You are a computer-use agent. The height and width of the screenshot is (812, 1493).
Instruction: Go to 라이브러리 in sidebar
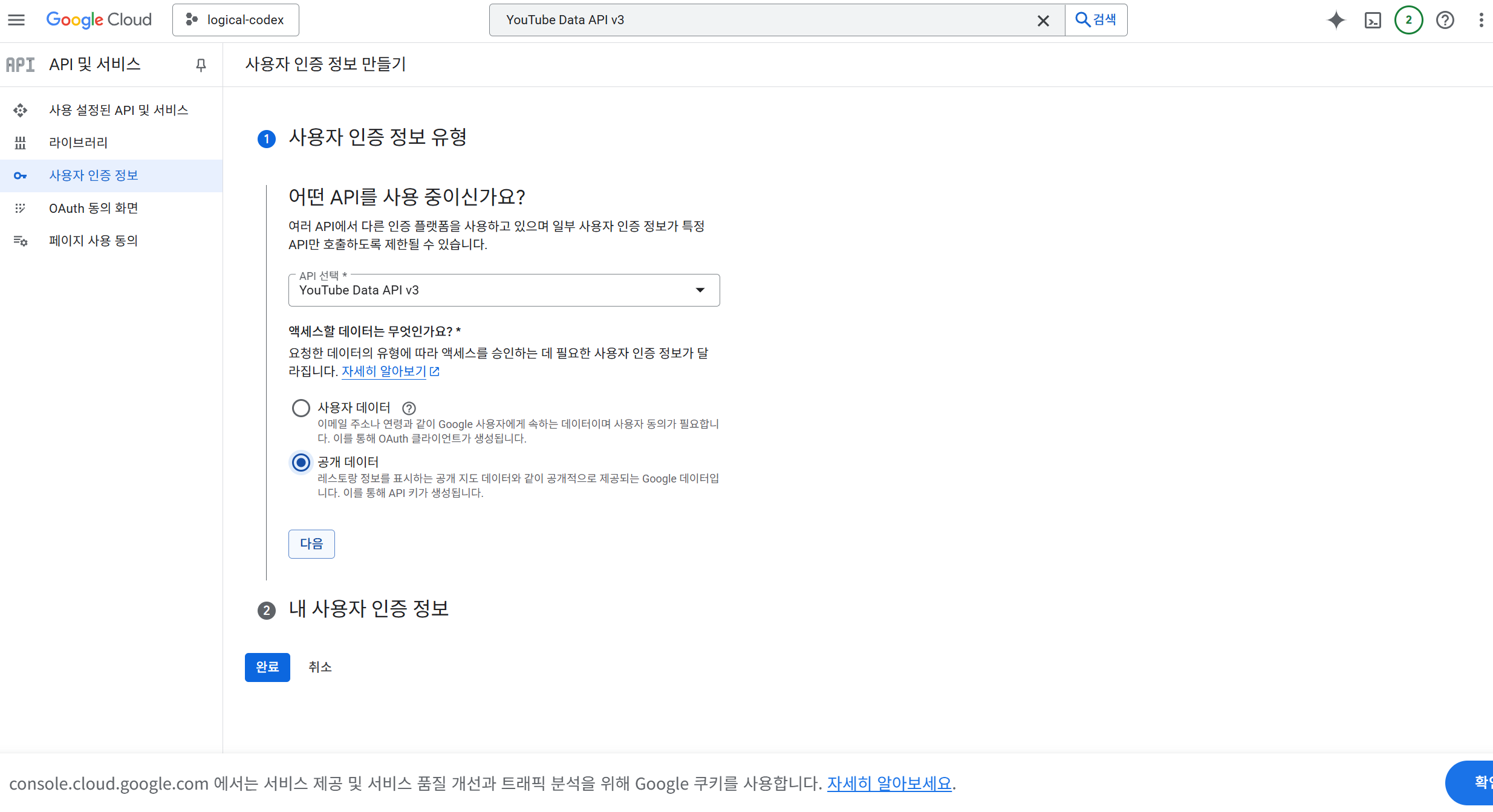tap(78, 143)
